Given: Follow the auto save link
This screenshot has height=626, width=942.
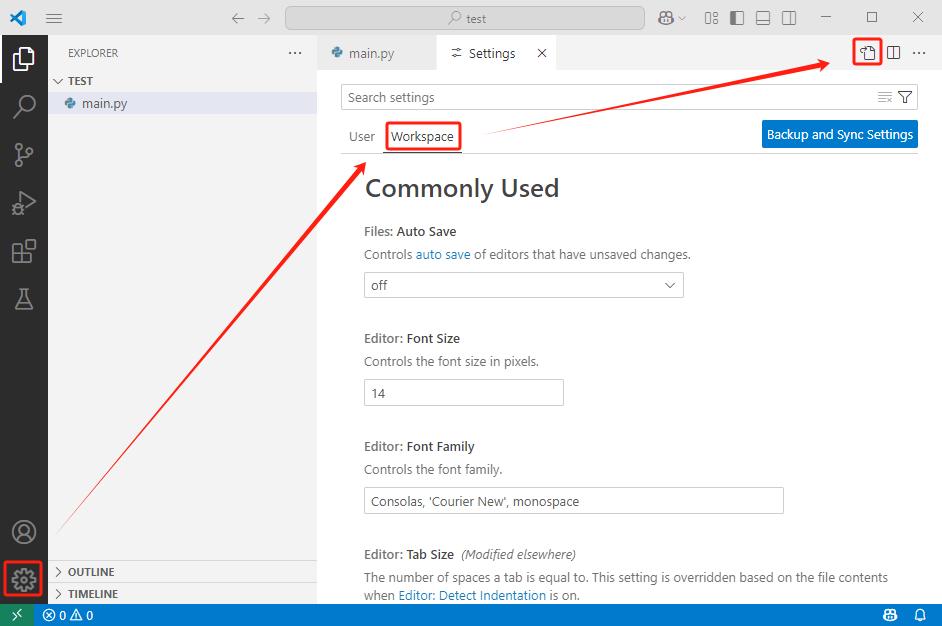Looking at the screenshot, I should tap(443, 255).
